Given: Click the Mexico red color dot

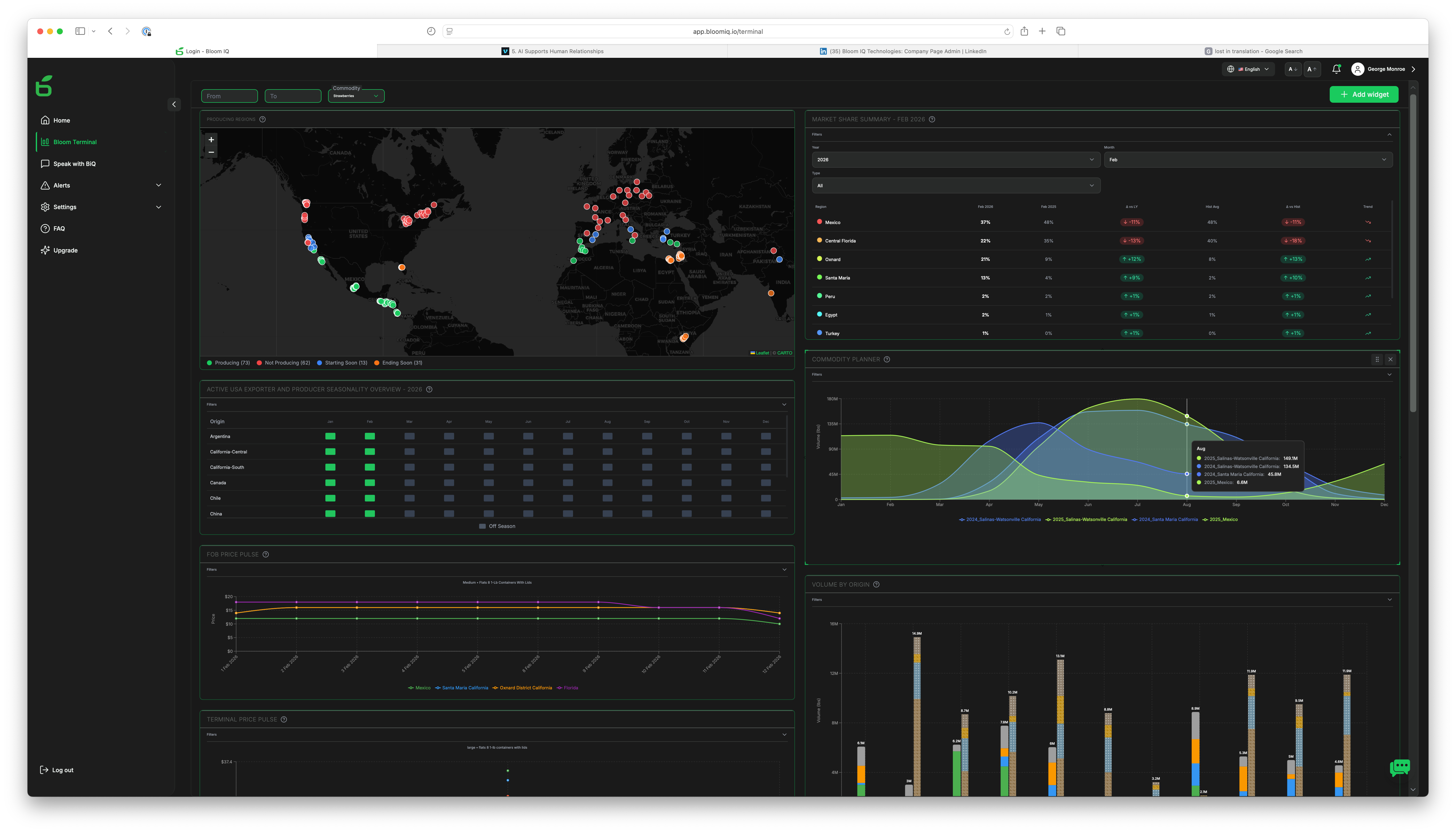Looking at the screenshot, I should [819, 222].
